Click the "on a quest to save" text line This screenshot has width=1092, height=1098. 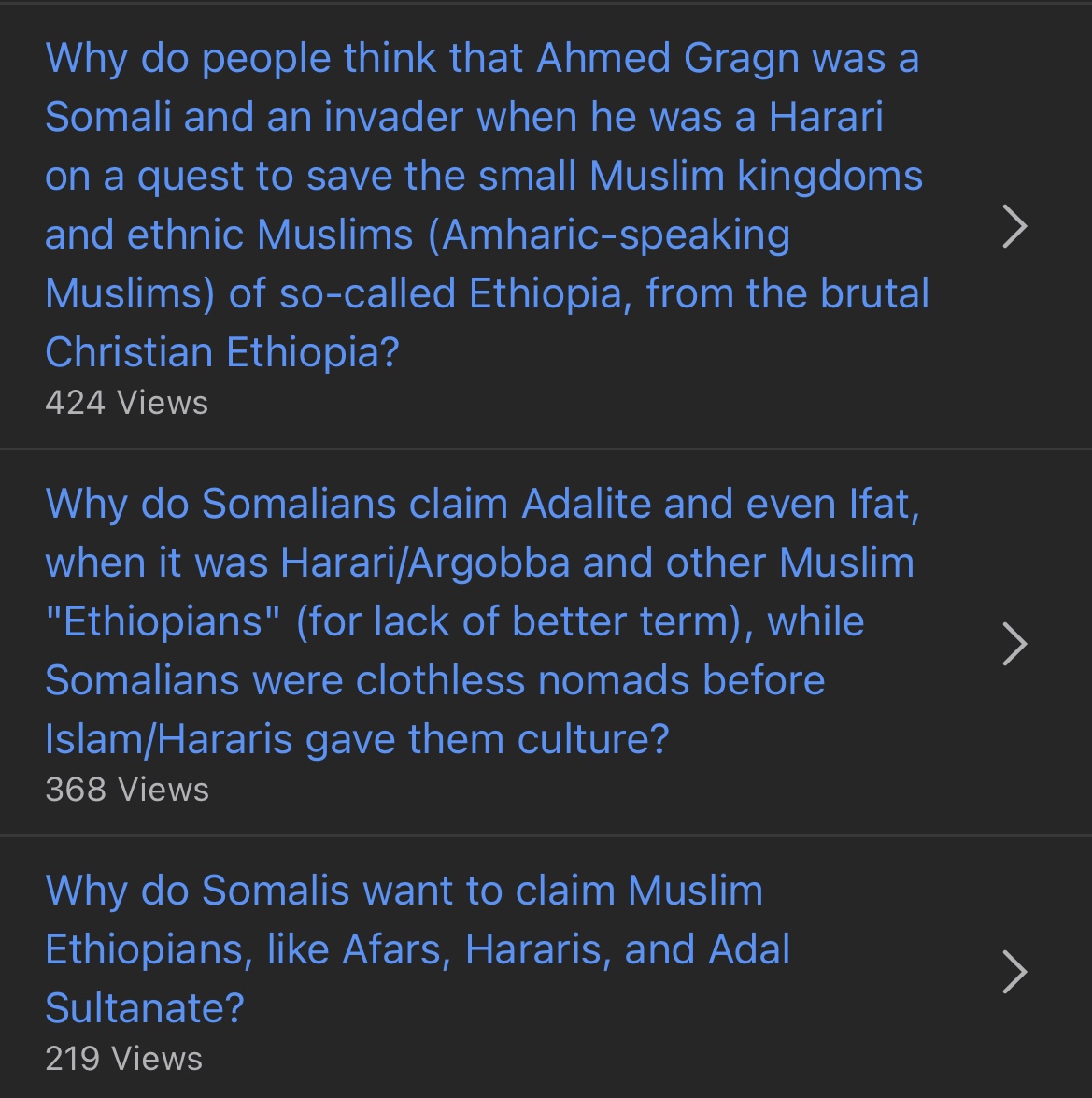coord(484,177)
